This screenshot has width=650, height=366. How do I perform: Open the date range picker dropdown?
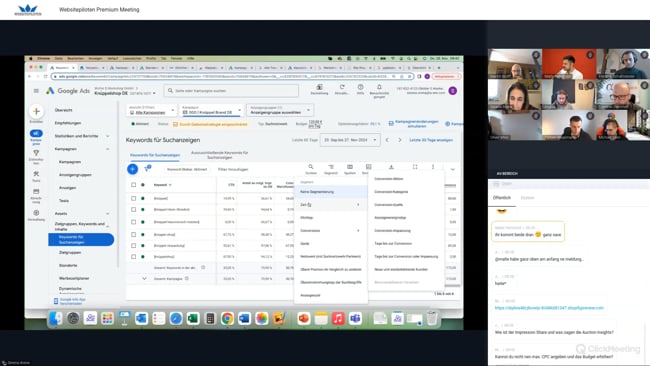click(350, 140)
